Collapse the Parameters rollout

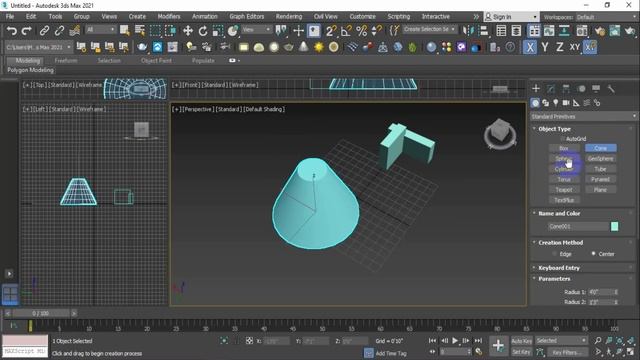coord(554,279)
